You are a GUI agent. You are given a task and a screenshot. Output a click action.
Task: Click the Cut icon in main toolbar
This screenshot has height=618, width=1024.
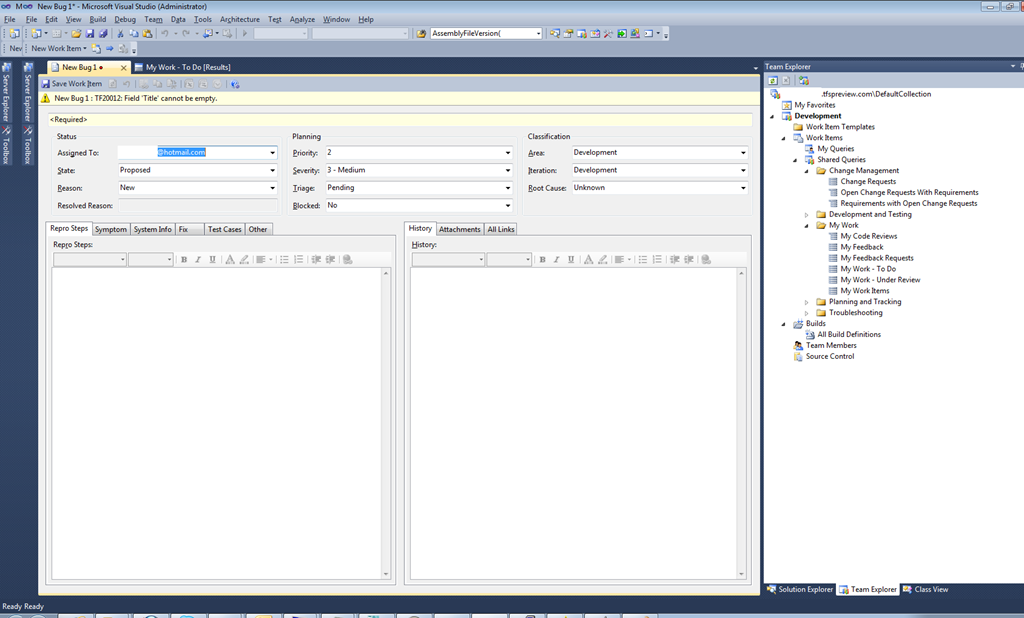(x=120, y=33)
